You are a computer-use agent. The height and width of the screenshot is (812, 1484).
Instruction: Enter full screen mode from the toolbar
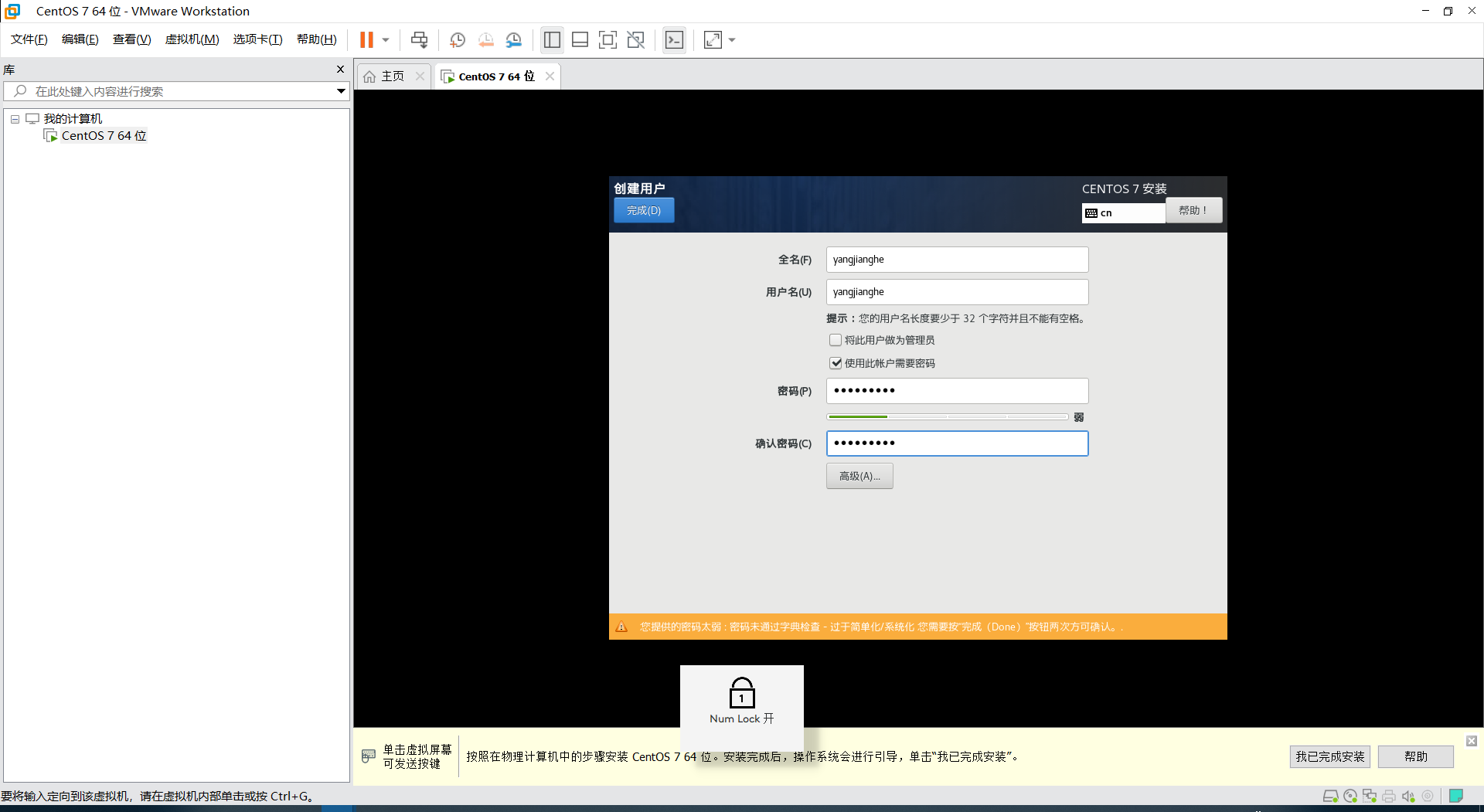click(608, 39)
